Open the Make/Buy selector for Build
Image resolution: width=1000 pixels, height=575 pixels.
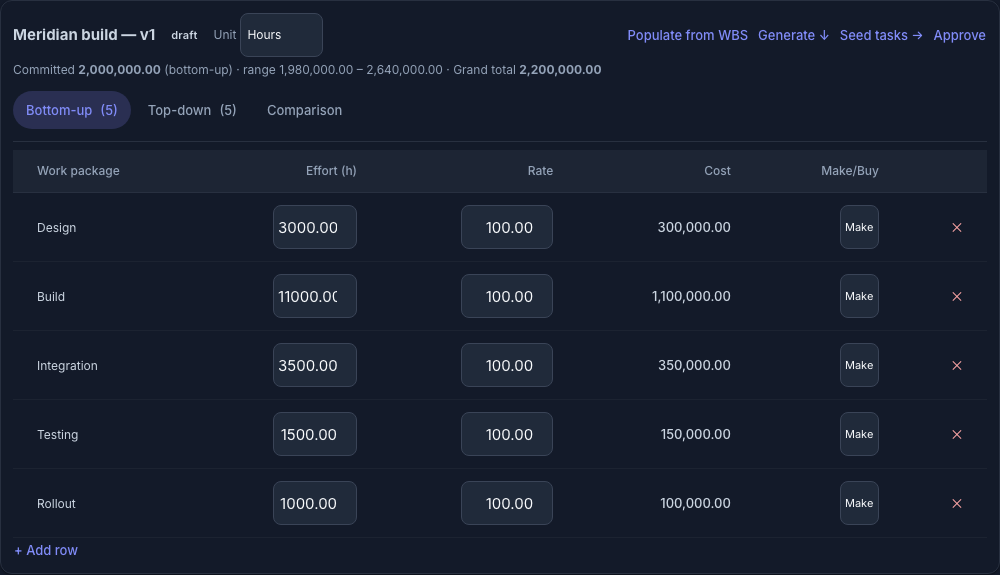pyautogui.click(x=859, y=296)
